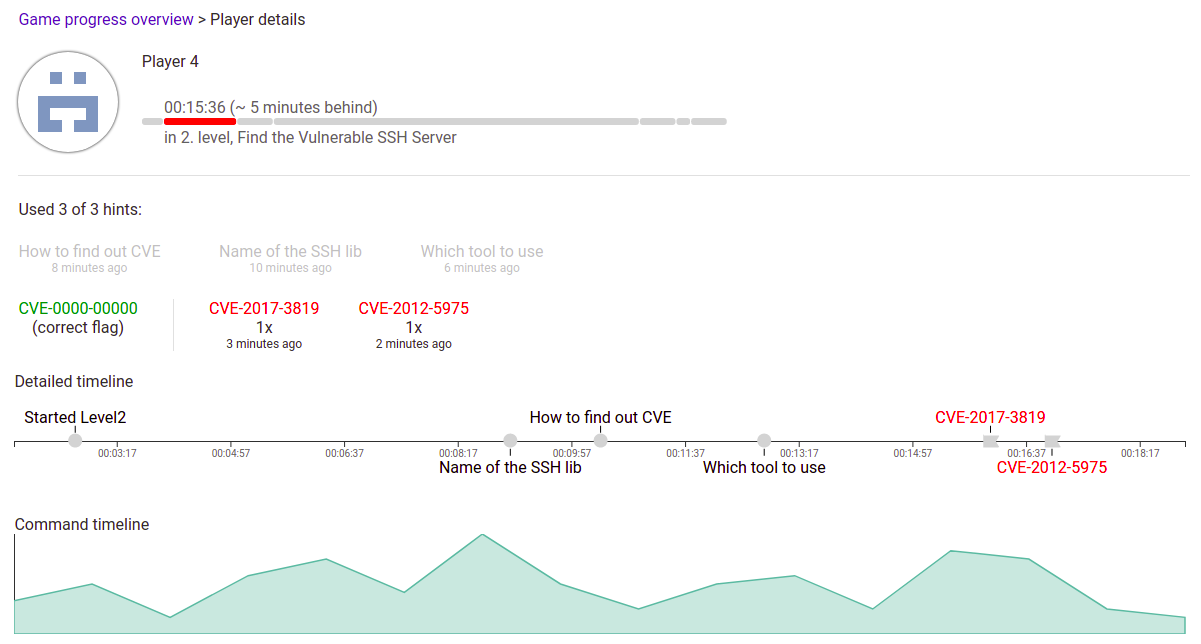
Task: Click the red CVE-2017-3819 label above timeline
Action: [990, 417]
